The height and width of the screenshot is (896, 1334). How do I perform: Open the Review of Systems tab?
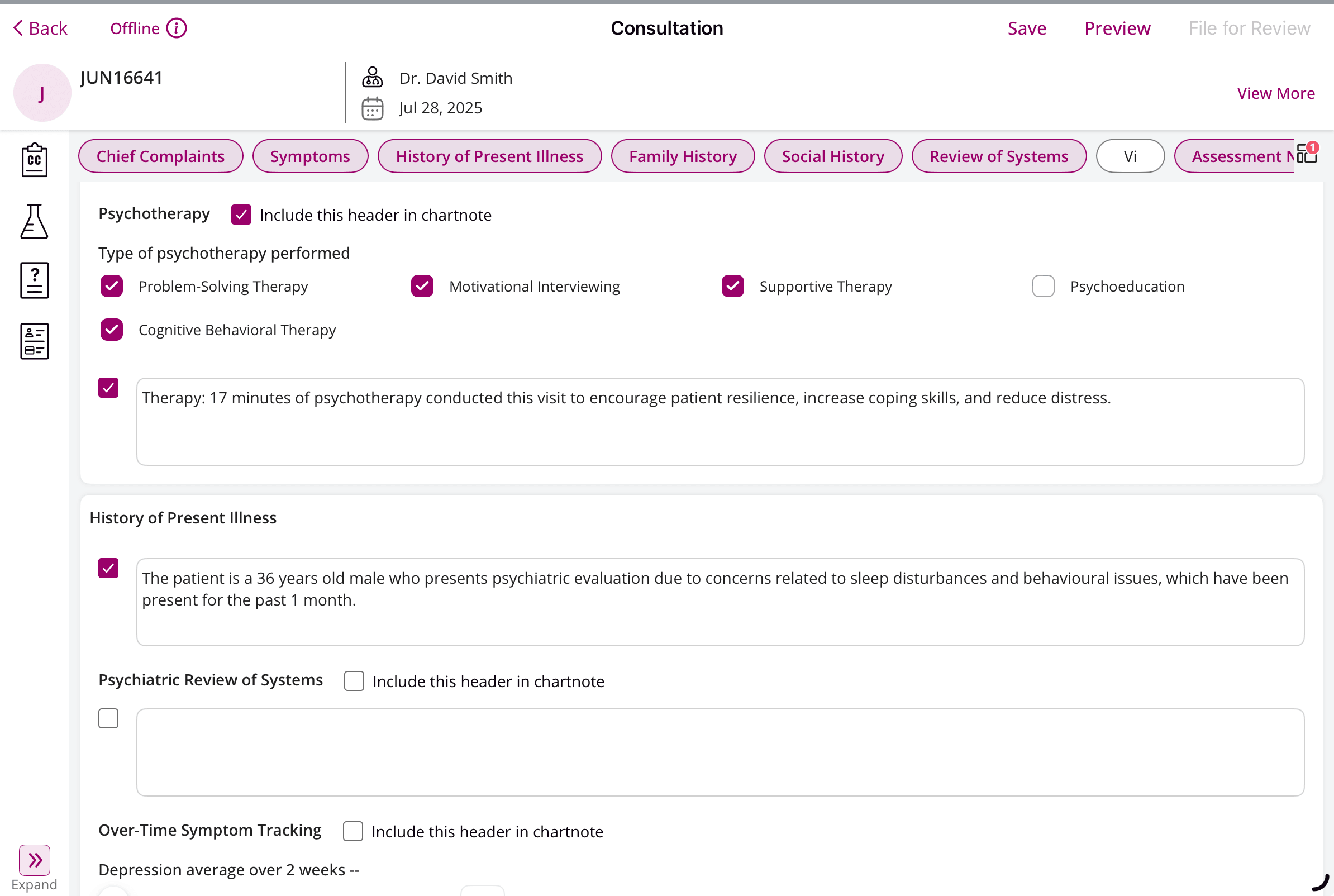coord(998,156)
